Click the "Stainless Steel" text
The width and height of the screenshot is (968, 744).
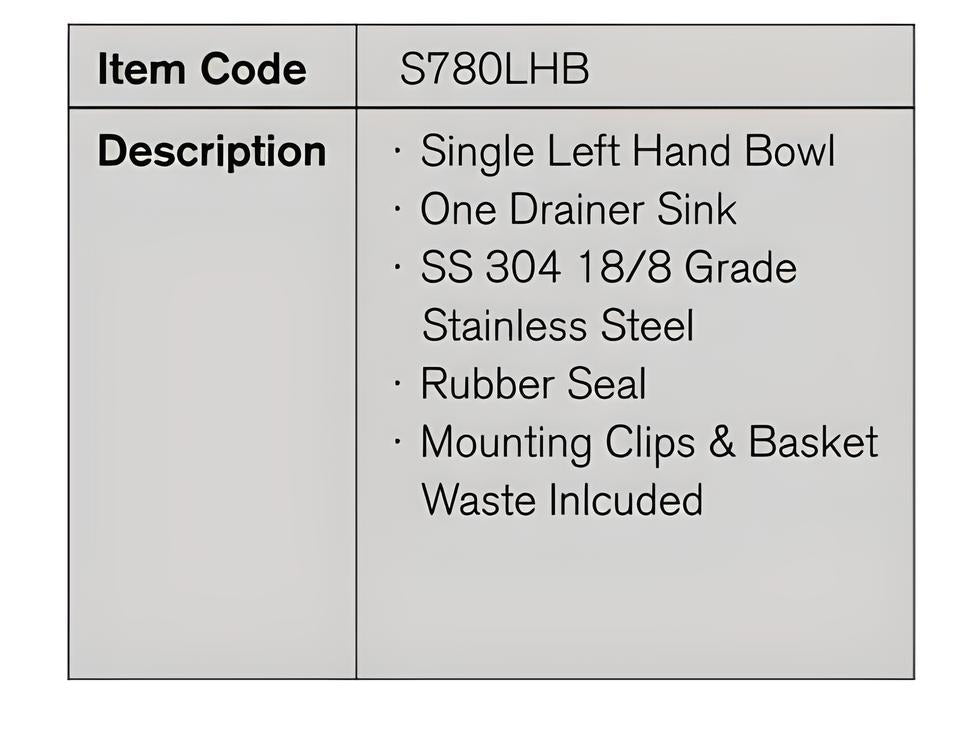click(557, 326)
